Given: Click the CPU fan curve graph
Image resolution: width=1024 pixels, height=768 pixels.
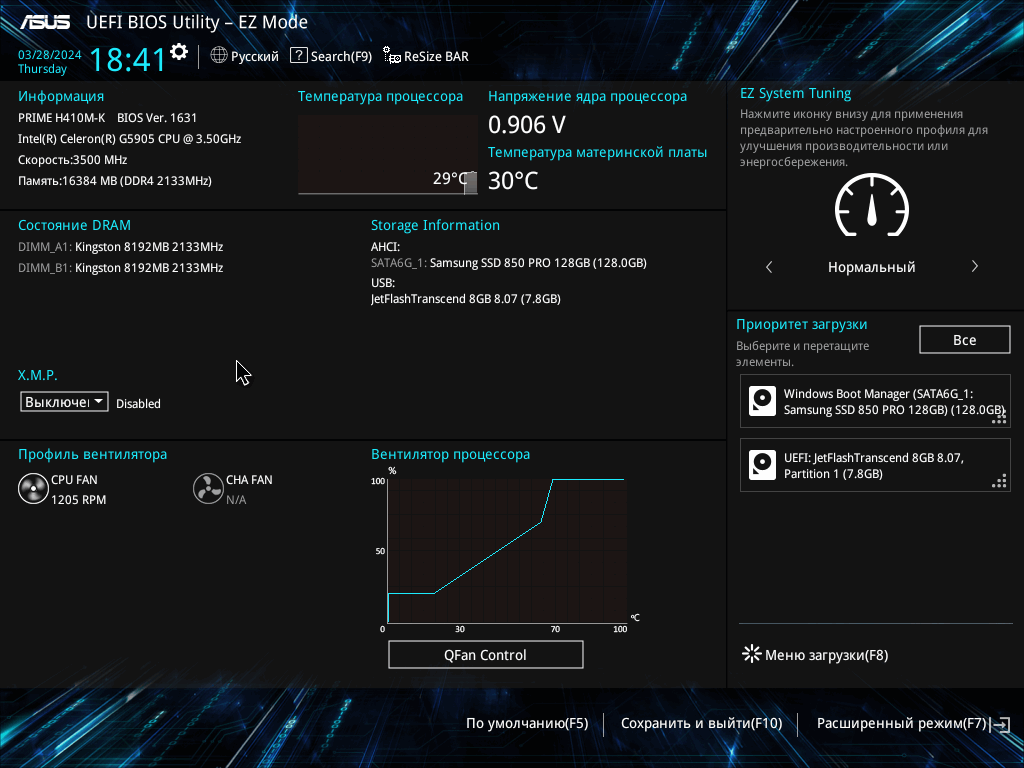Looking at the screenshot, I should click(x=507, y=550).
